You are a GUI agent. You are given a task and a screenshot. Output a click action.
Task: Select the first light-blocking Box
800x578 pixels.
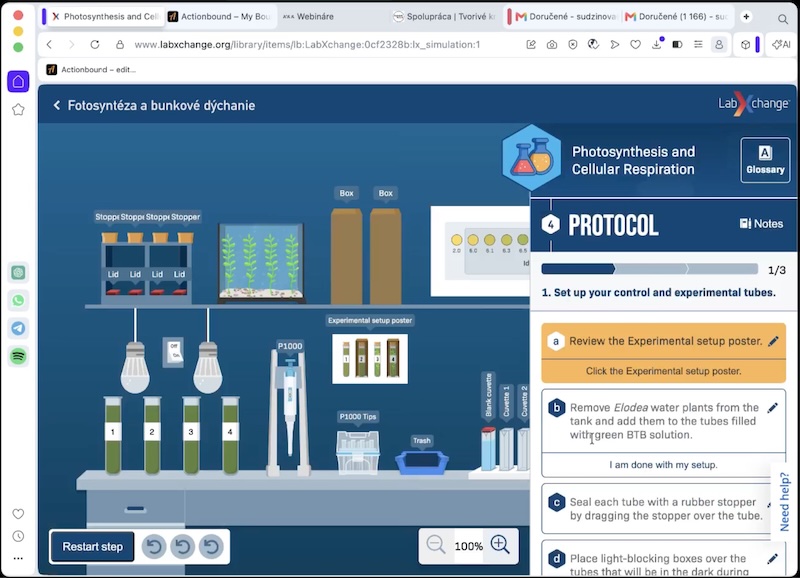[x=346, y=256]
